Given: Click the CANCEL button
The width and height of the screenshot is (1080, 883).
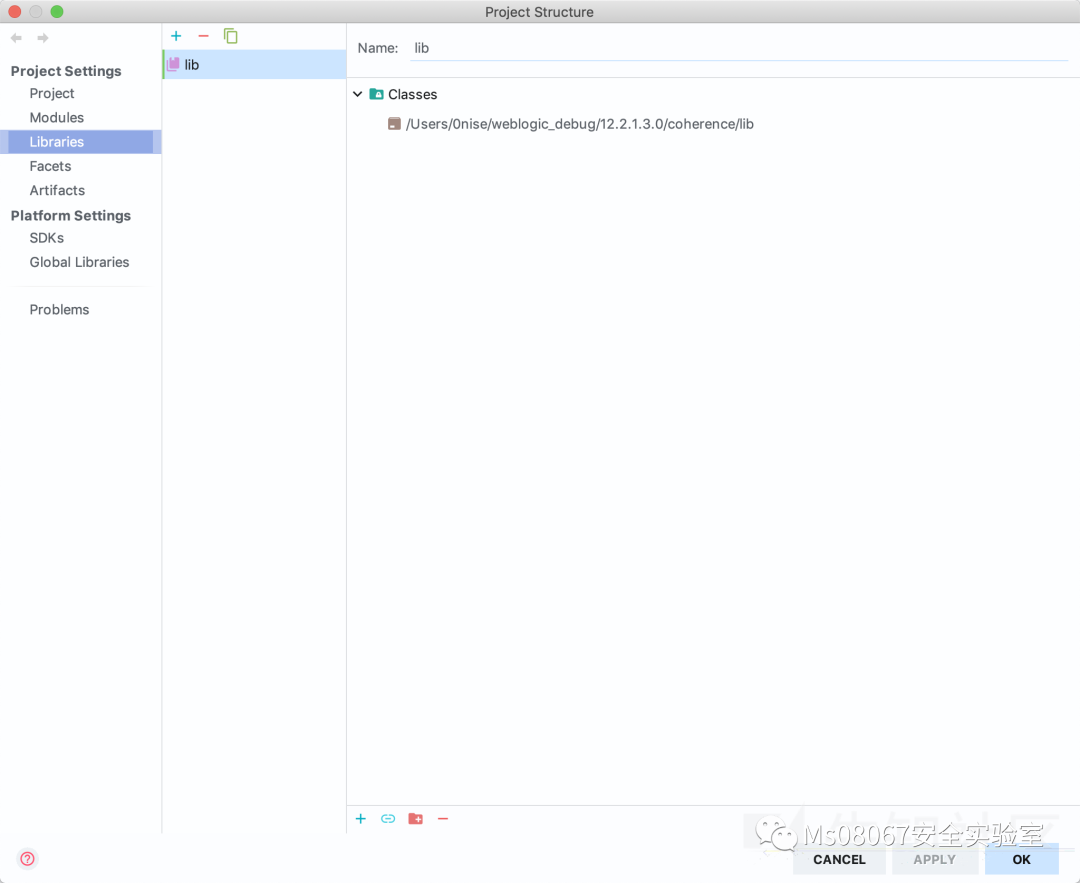Looking at the screenshot, I should pyautogui.click(x=839, y=859).
